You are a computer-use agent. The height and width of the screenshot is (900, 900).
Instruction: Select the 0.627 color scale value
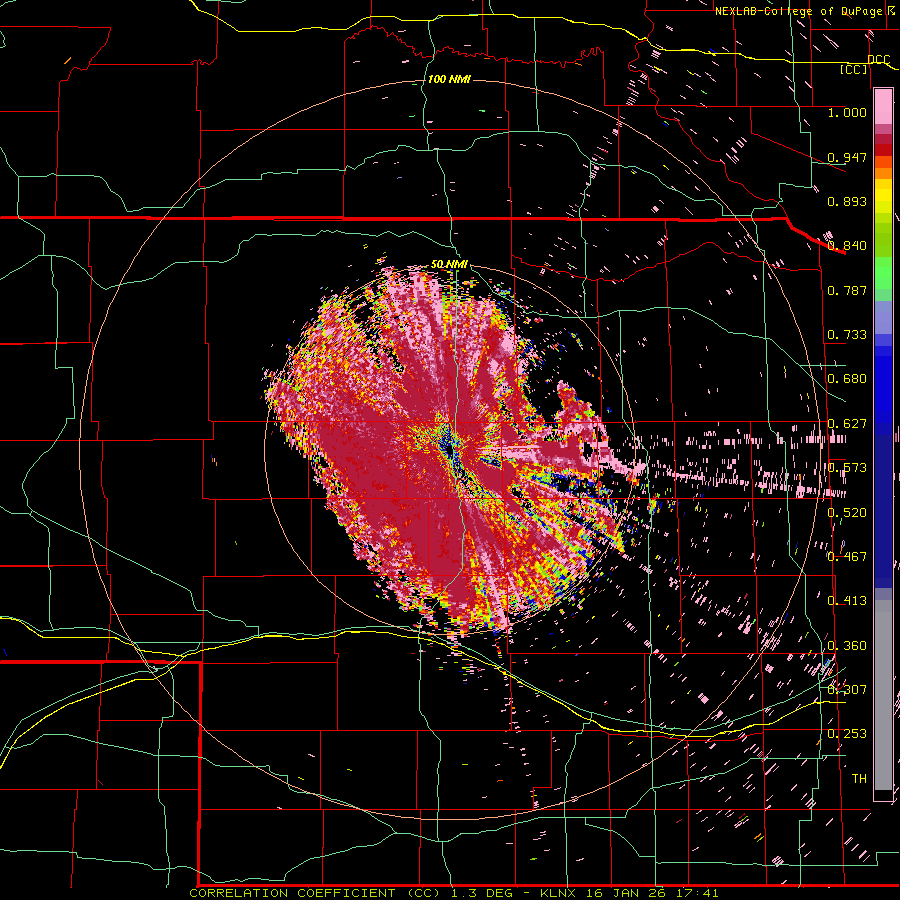tap(847, 424)
